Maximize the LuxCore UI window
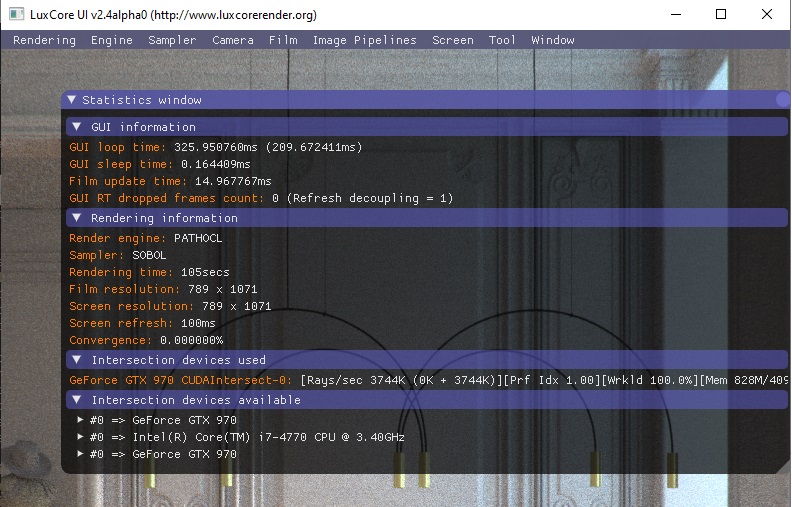This screenshot has width=792, height=507. point(721,14)
